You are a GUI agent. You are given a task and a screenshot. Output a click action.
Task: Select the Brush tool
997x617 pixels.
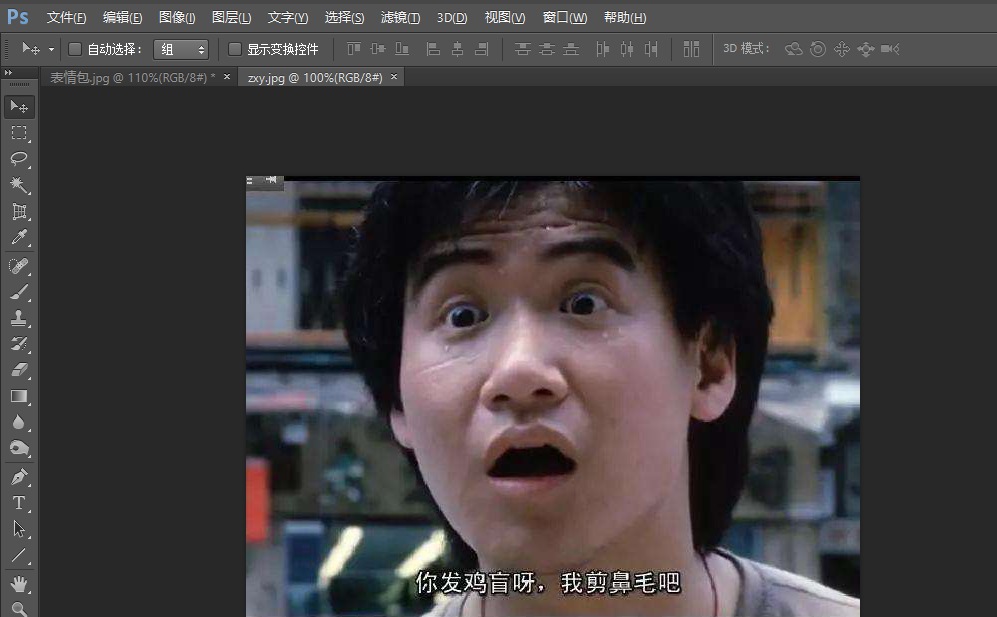point(19,291)
